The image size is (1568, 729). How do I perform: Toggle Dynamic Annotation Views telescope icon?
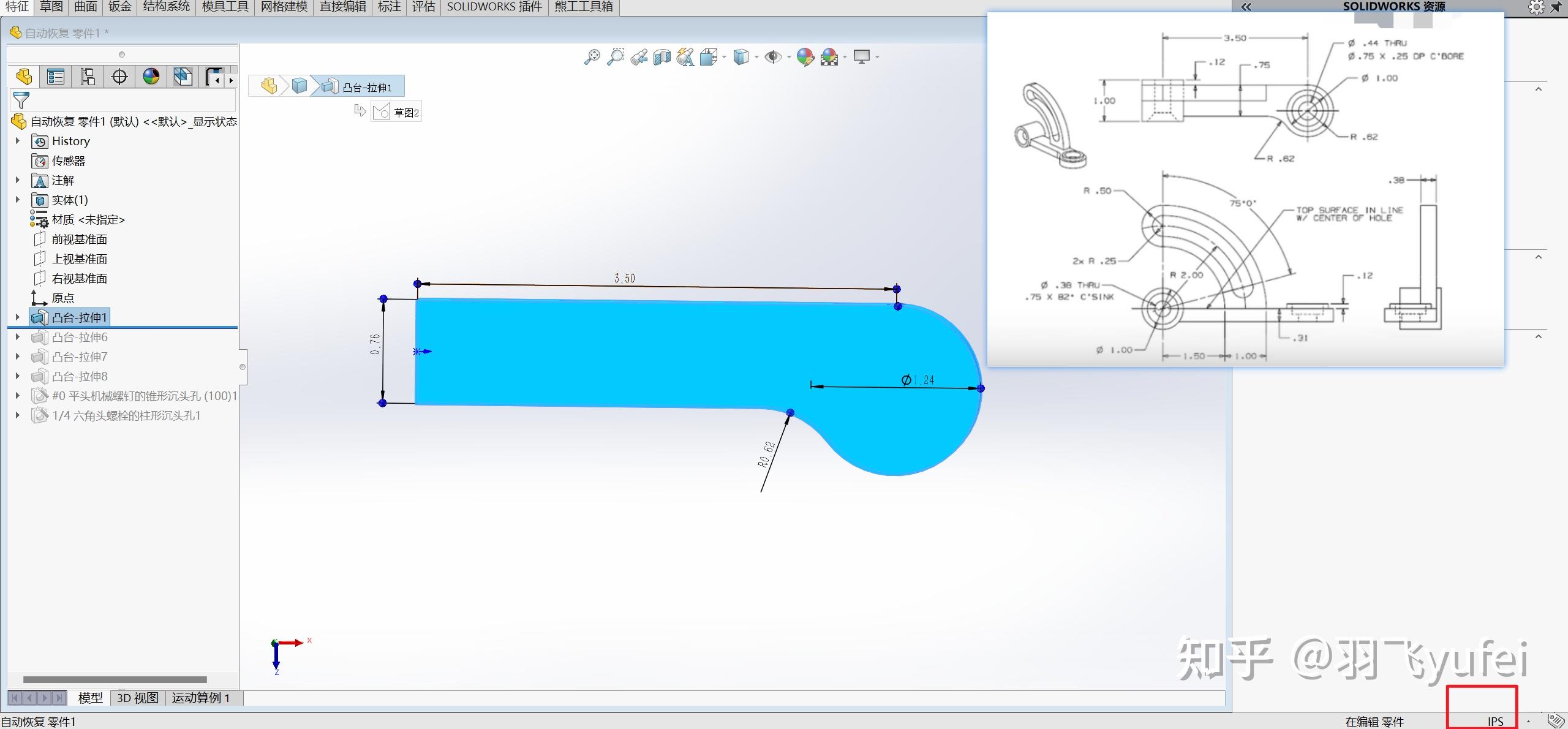click(x=685, y=56)
